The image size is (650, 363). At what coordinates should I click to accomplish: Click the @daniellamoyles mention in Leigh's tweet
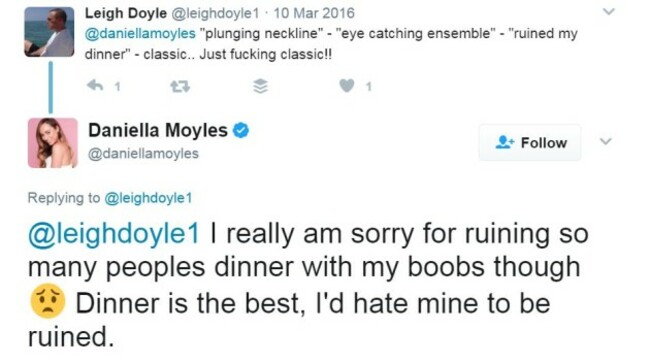tap(140, 34)
